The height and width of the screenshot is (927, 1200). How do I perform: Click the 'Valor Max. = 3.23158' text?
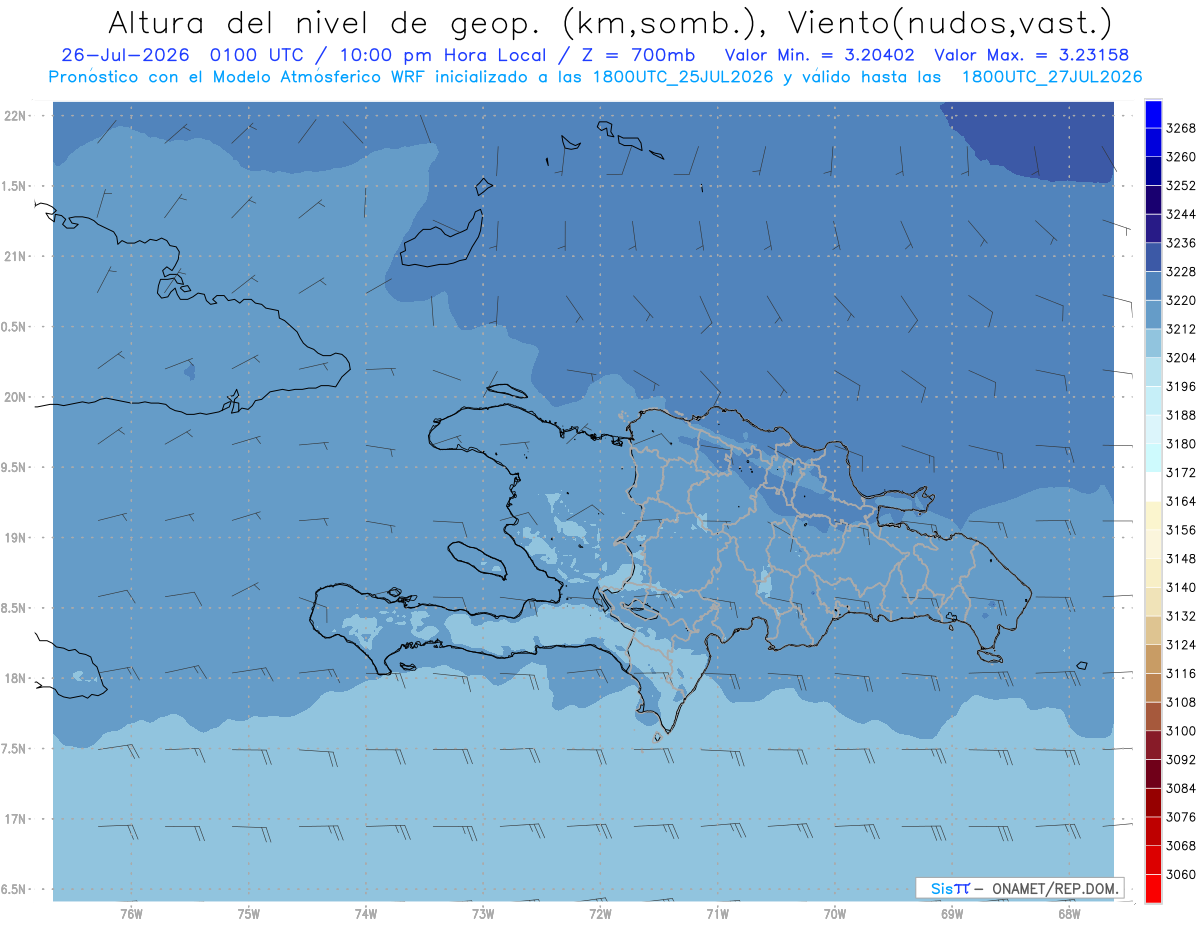point(1032,55)
